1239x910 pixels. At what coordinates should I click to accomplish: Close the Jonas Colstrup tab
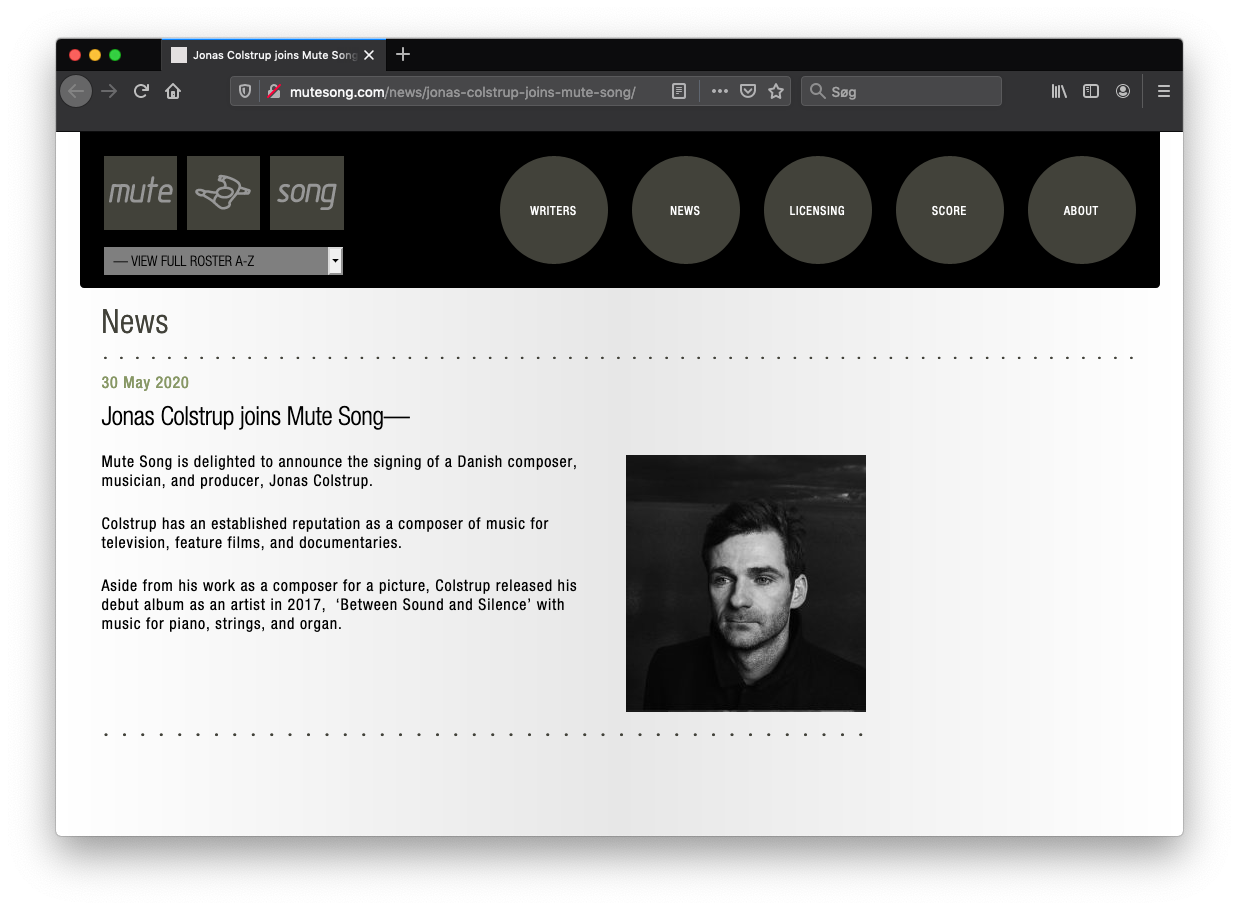coord(369,55)
